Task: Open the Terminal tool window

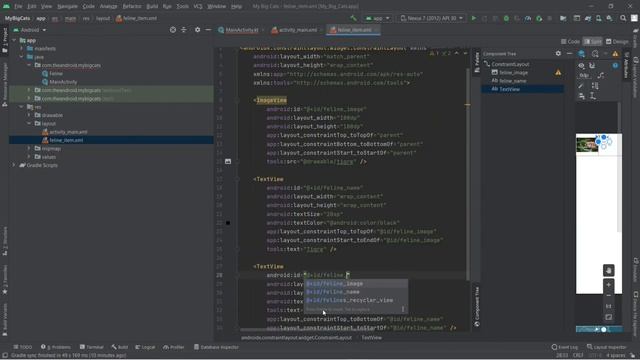Action: 91,347
